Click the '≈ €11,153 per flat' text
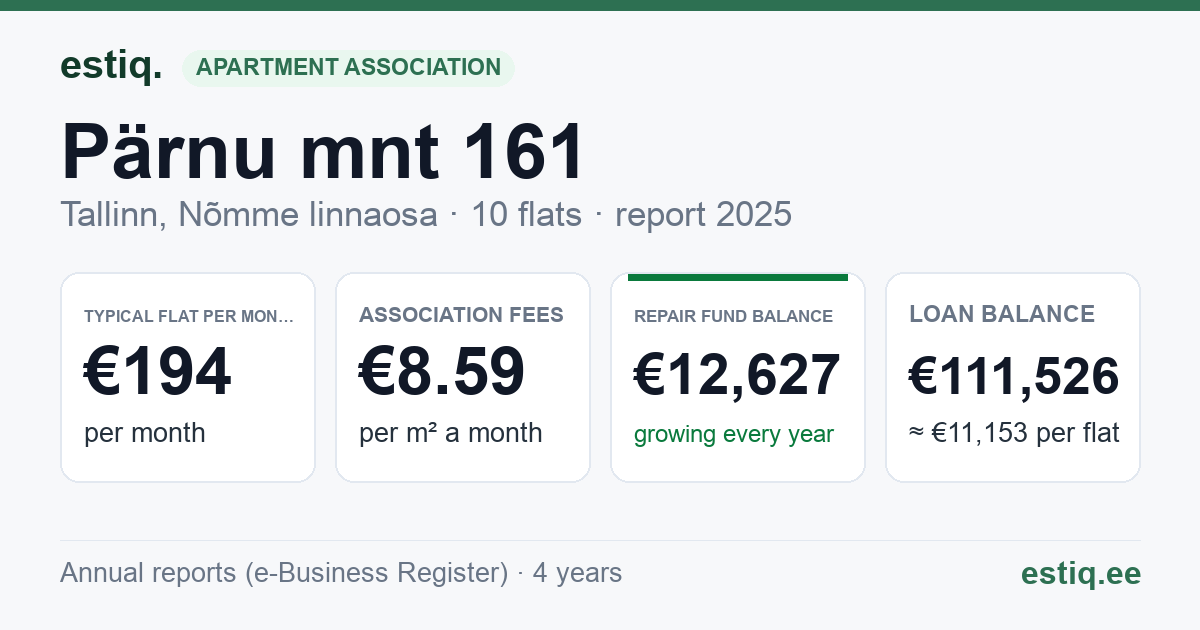This screenshot has height=630, width=1200. 1014,433
